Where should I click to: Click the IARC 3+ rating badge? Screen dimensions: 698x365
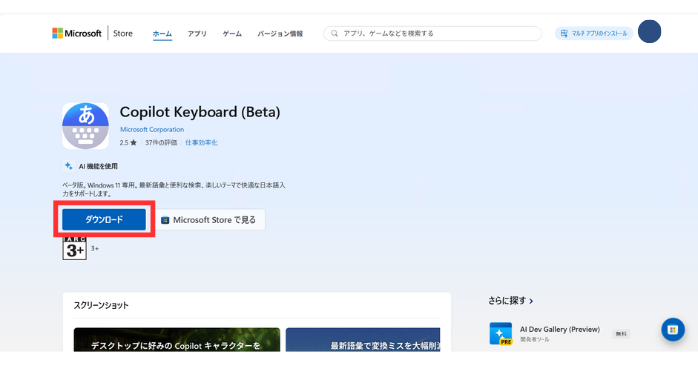tap(74, 248)
